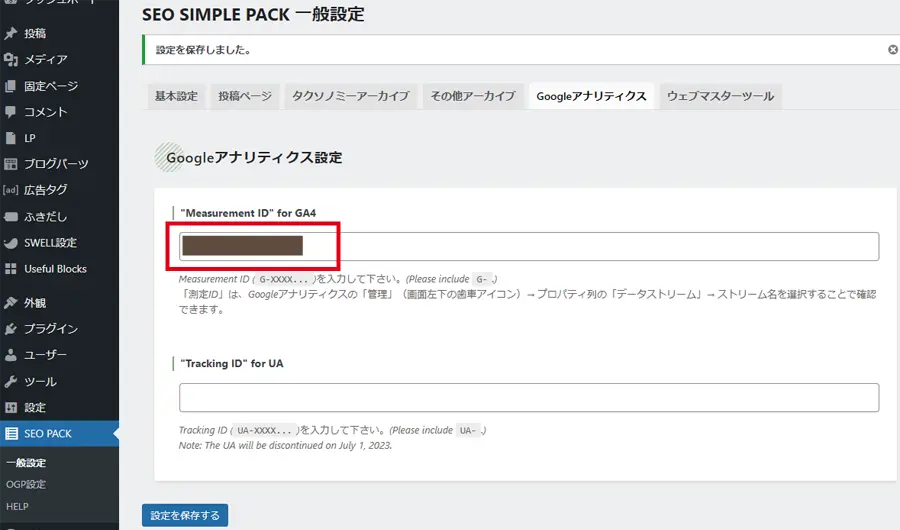Viewport: 900px width, 530px height.
Task: Dismiss the 設定を保存しました notice
Action: 893,50
